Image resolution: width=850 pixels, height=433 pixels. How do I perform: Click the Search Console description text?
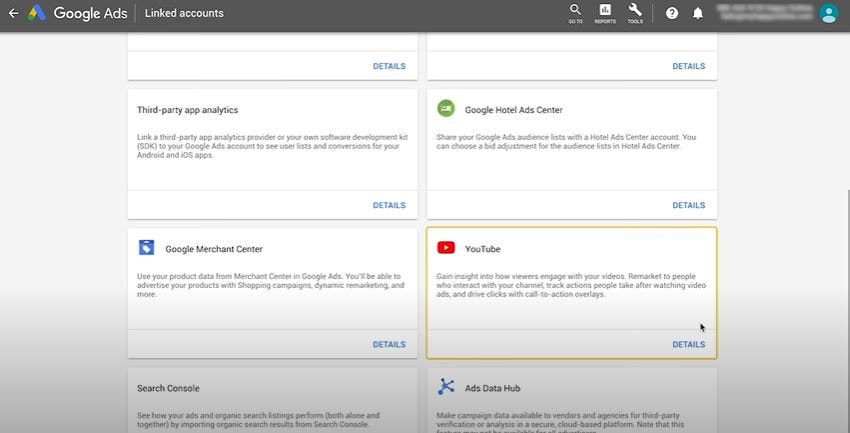point(259,420)
